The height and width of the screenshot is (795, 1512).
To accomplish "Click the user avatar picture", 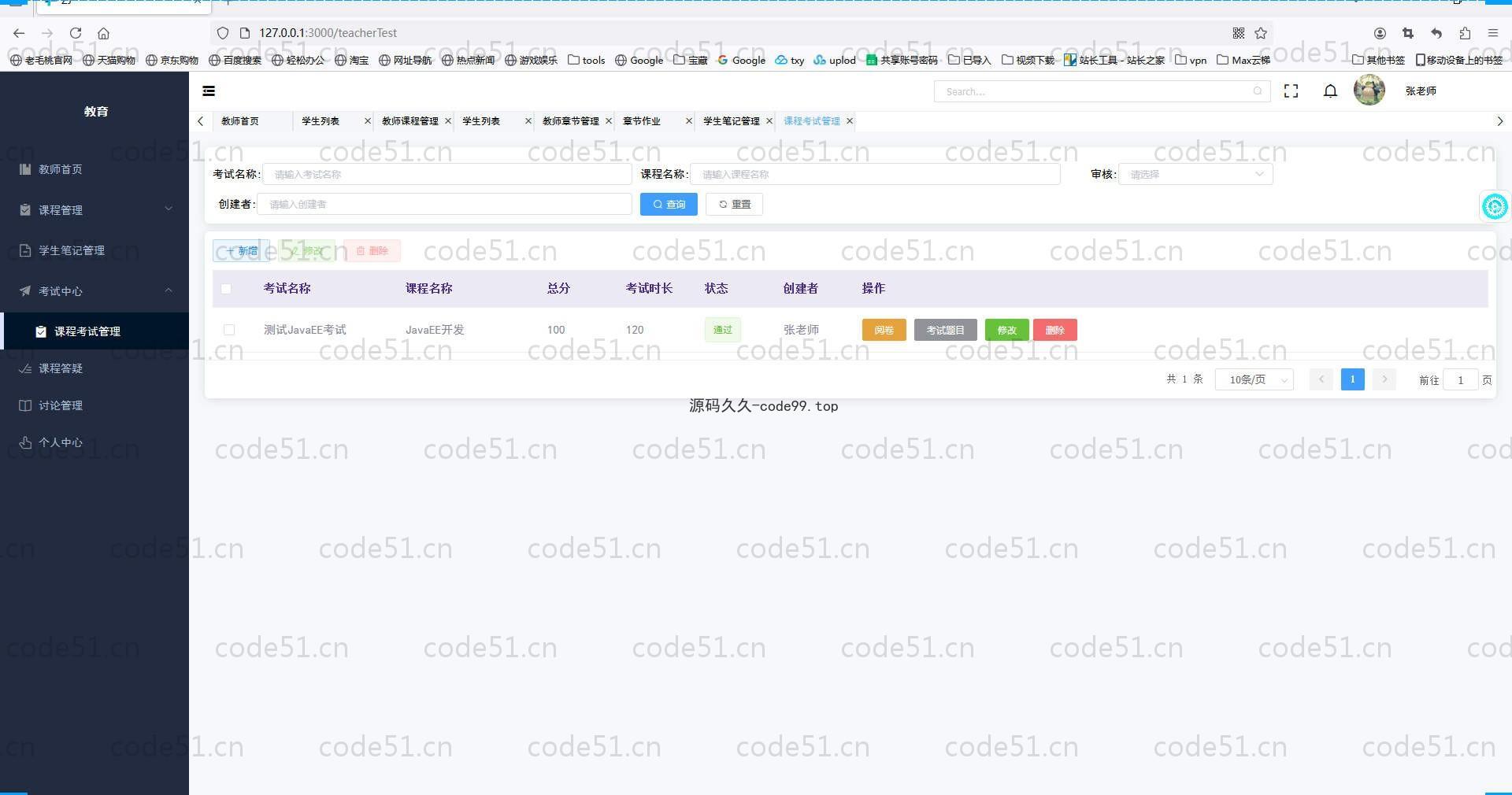I will tap(1369, 91).
